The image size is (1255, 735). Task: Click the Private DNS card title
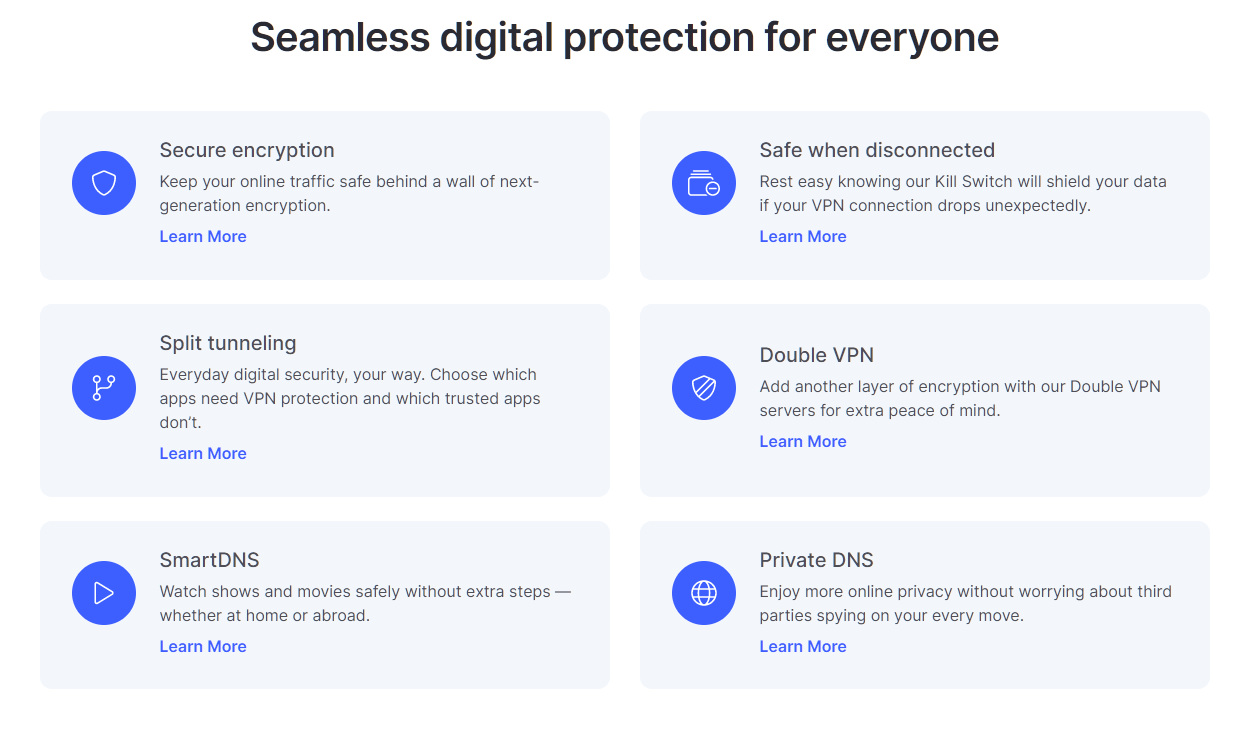coord(816,560)
